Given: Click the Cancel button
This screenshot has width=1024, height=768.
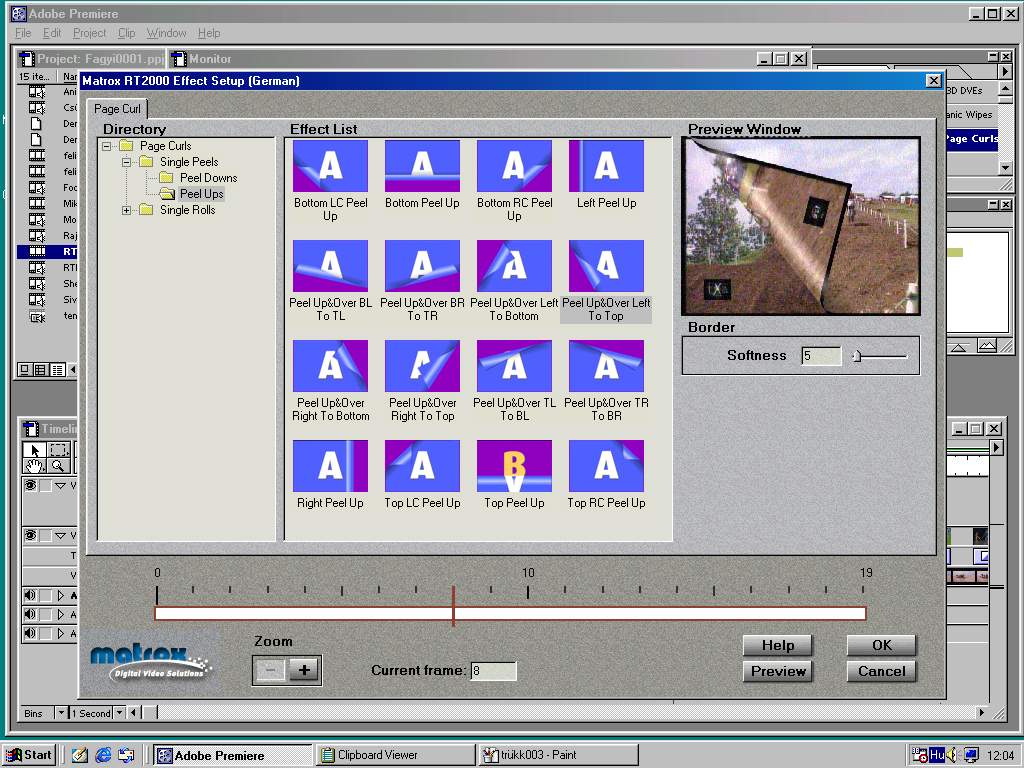Looking at the screenshot, I should pyautogui.click(x=882, y=671).
